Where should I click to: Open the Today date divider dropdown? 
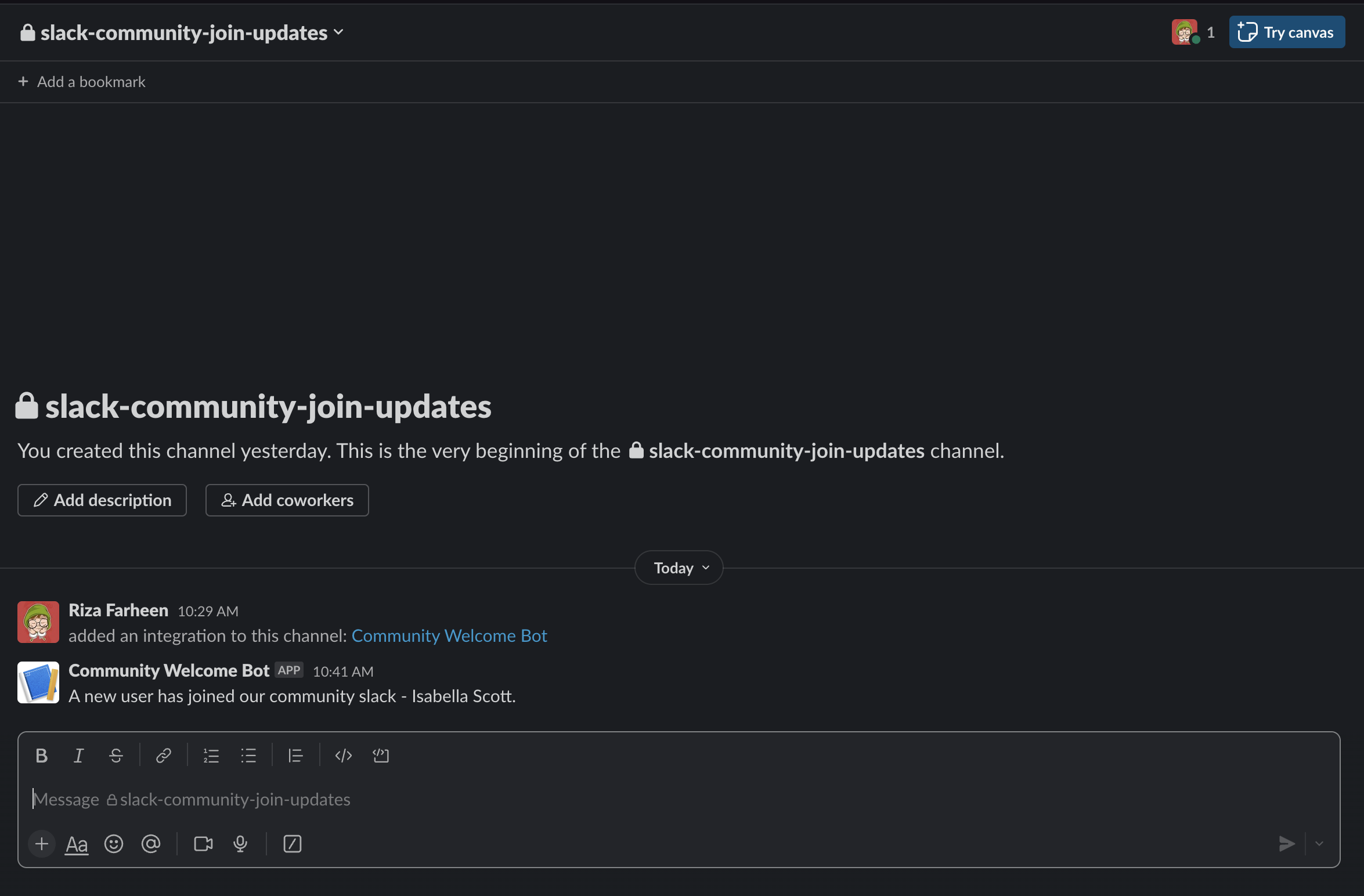[678, 567]
